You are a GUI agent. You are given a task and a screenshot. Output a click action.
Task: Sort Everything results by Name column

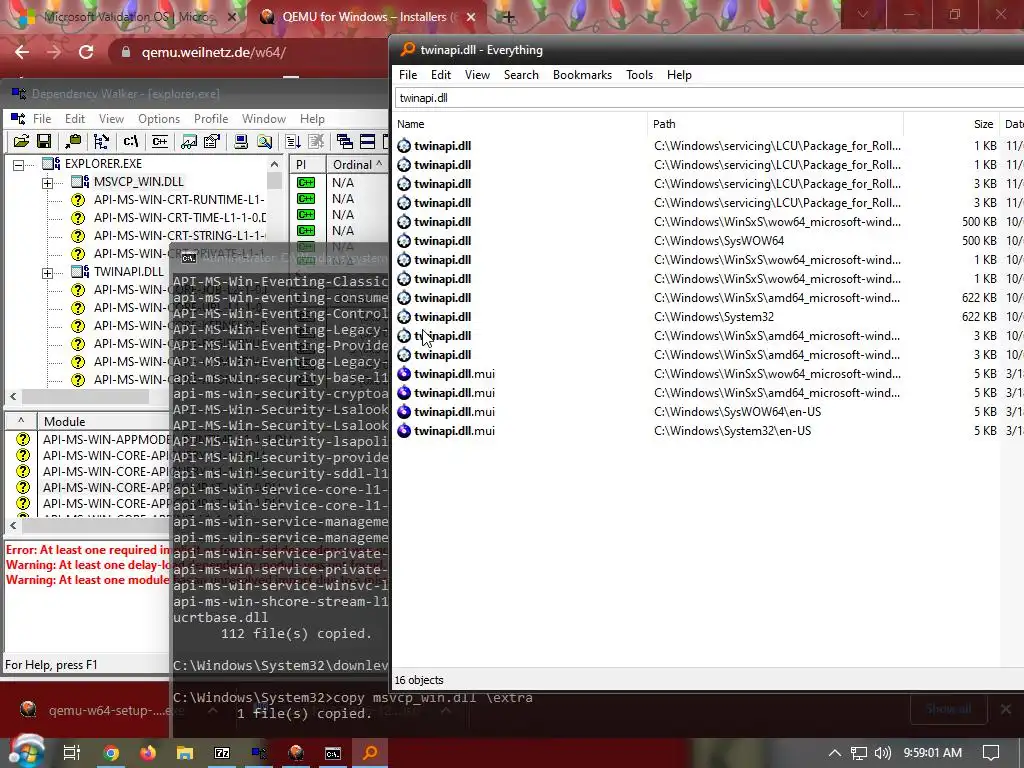(520, 124)
